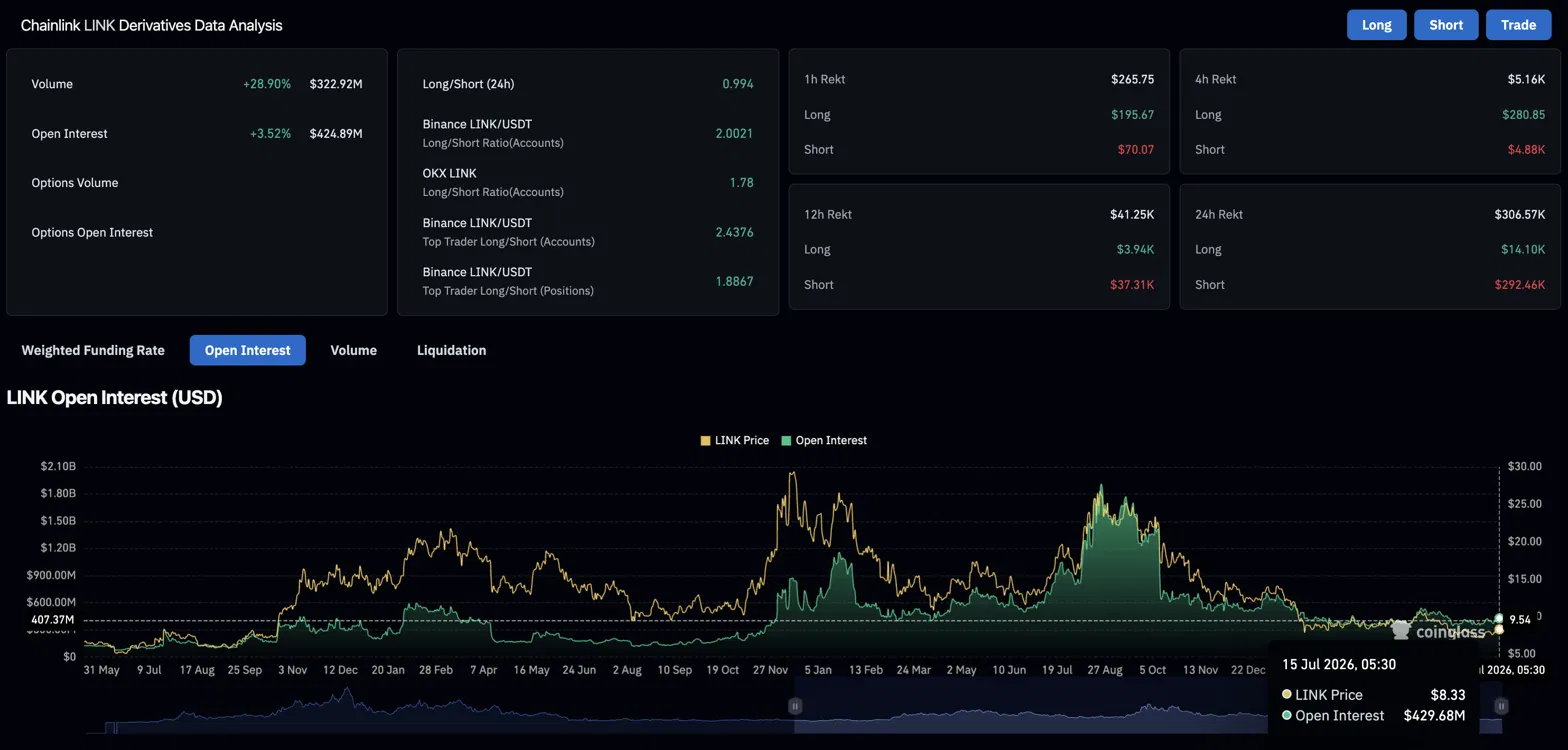
Task: Click the +28.90% volume change
Action: pyautogui.click(x=267, y=84)
